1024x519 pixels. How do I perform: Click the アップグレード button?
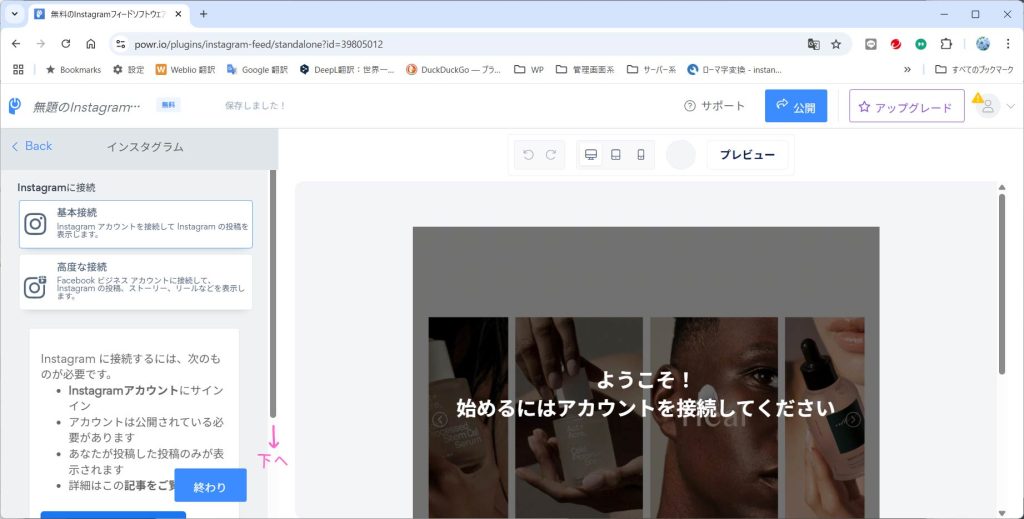click(x=906, y=106)
